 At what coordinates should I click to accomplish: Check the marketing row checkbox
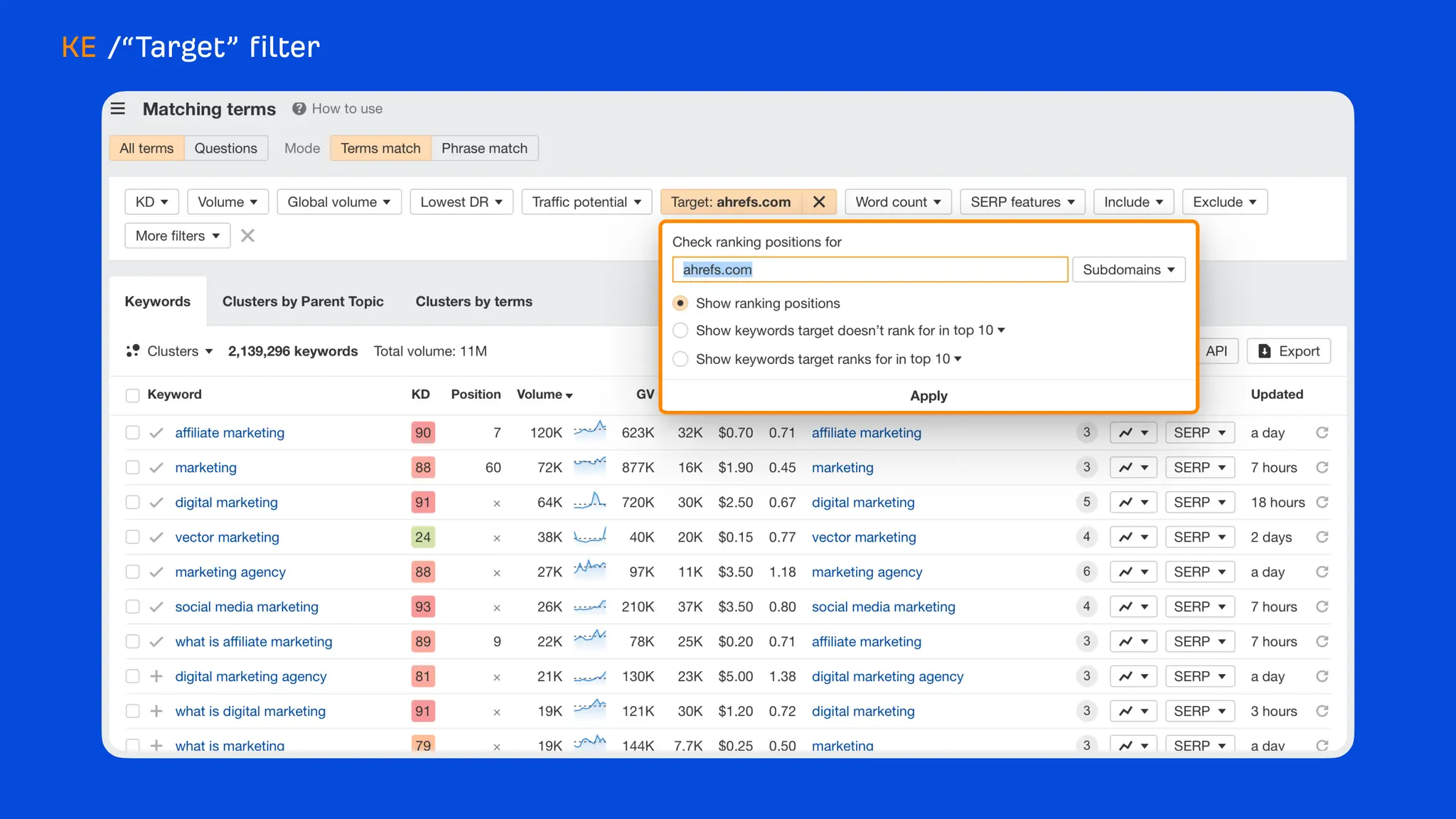[x=132, y=467]
